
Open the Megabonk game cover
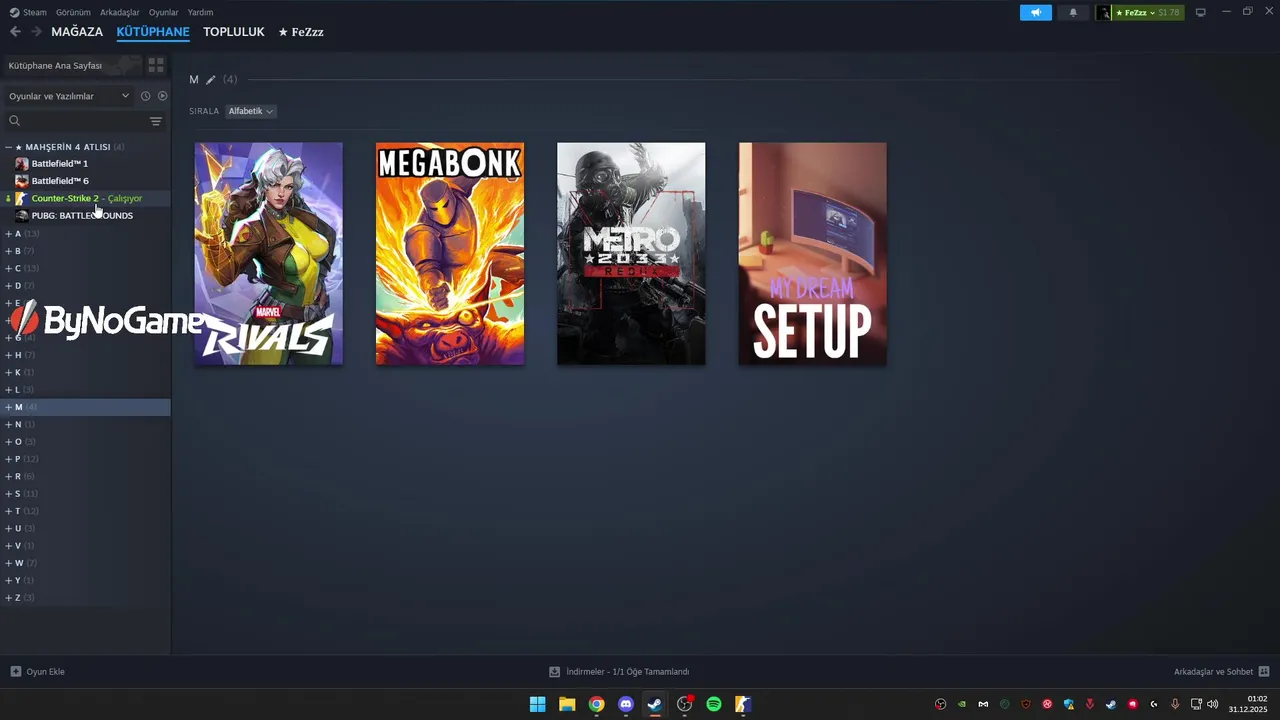(450, 254)
